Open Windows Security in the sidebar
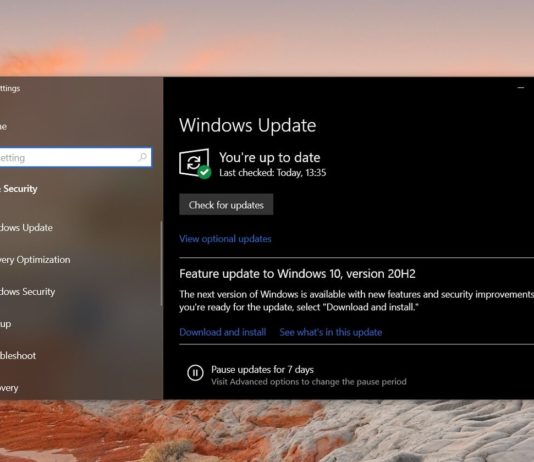 [x=27, y=292]
